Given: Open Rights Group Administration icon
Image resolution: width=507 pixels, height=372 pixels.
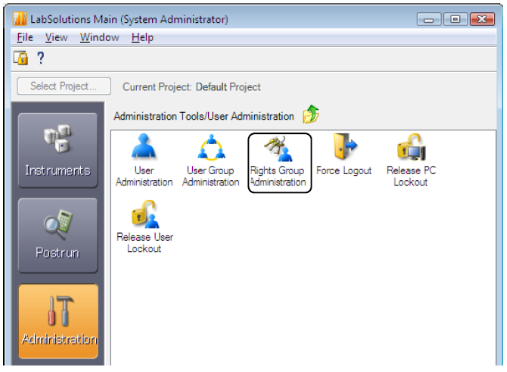Looking at the screenshot, I should pyautogui.click(x=279, y=162).
